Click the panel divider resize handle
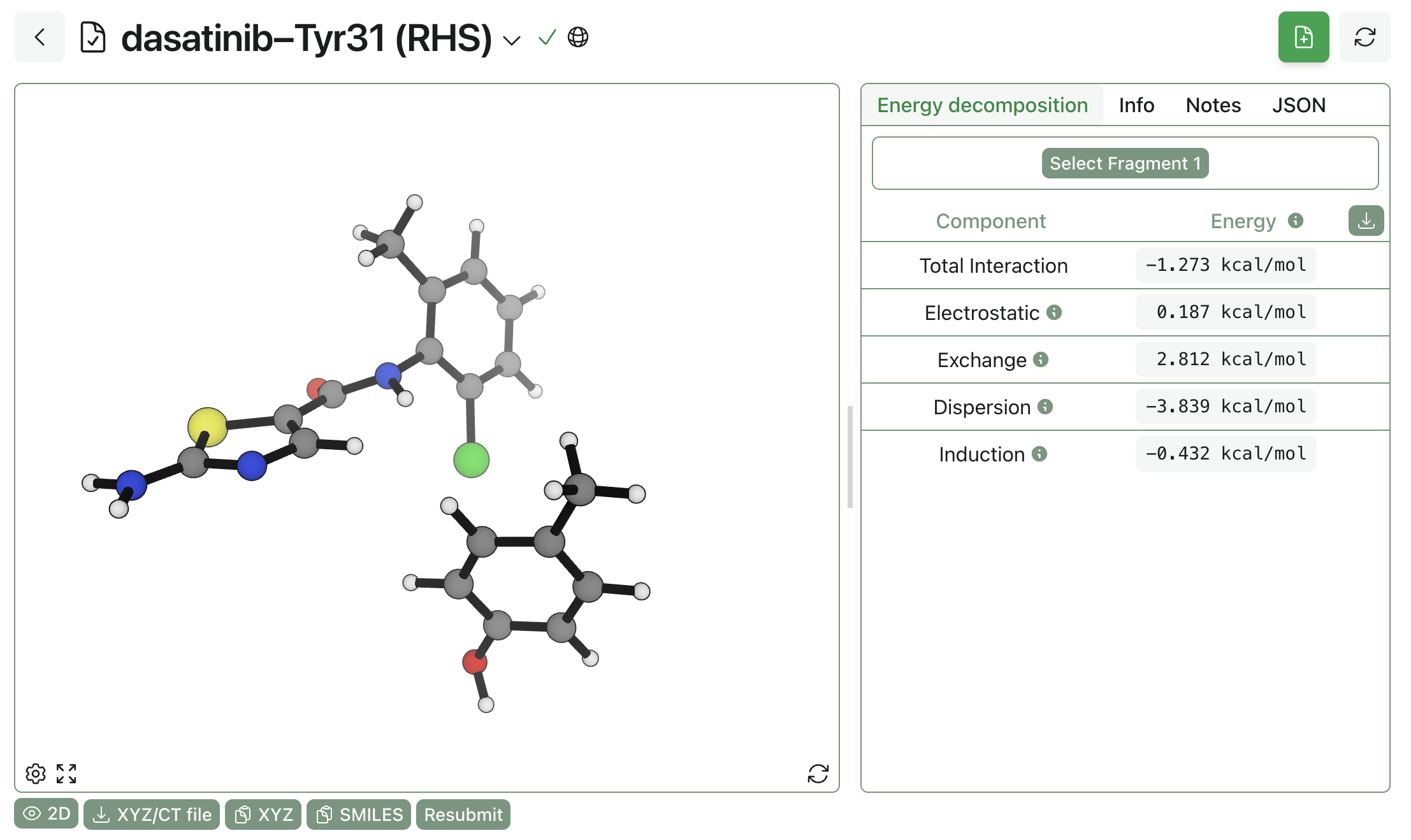 coord(850,456)
